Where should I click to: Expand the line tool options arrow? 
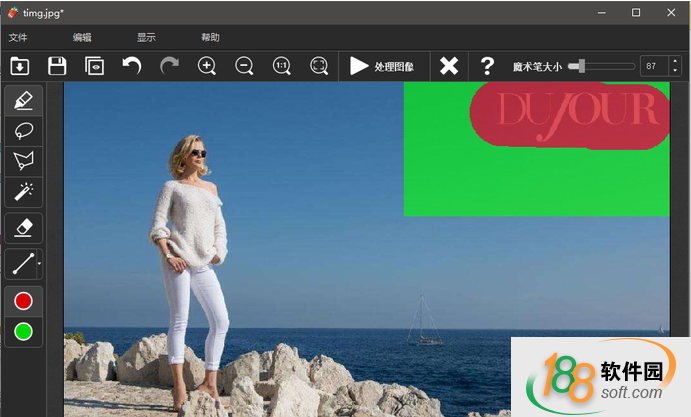[x=39, y=265]
